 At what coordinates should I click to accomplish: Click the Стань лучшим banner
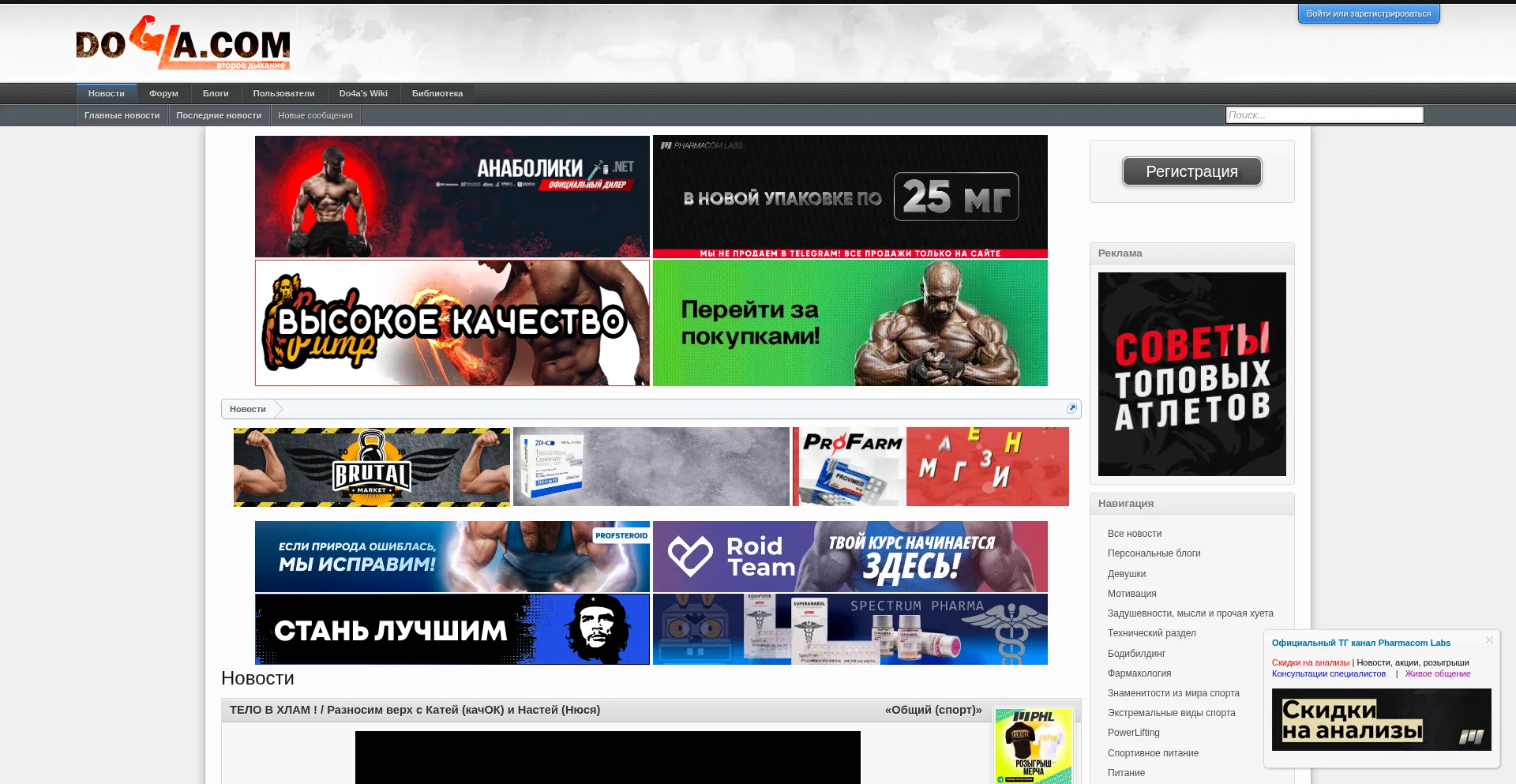pyautogui.click(x=452, y=629)
